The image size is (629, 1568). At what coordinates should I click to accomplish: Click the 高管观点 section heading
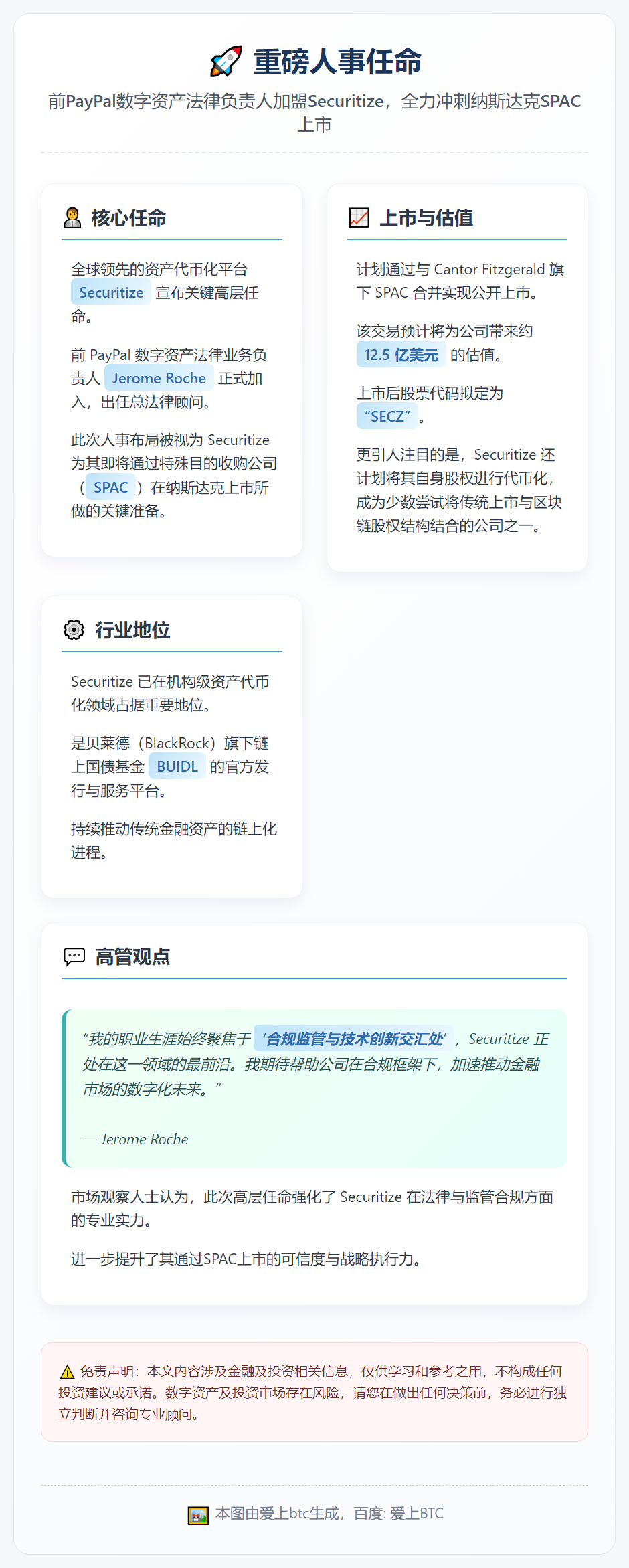point(132,956)
